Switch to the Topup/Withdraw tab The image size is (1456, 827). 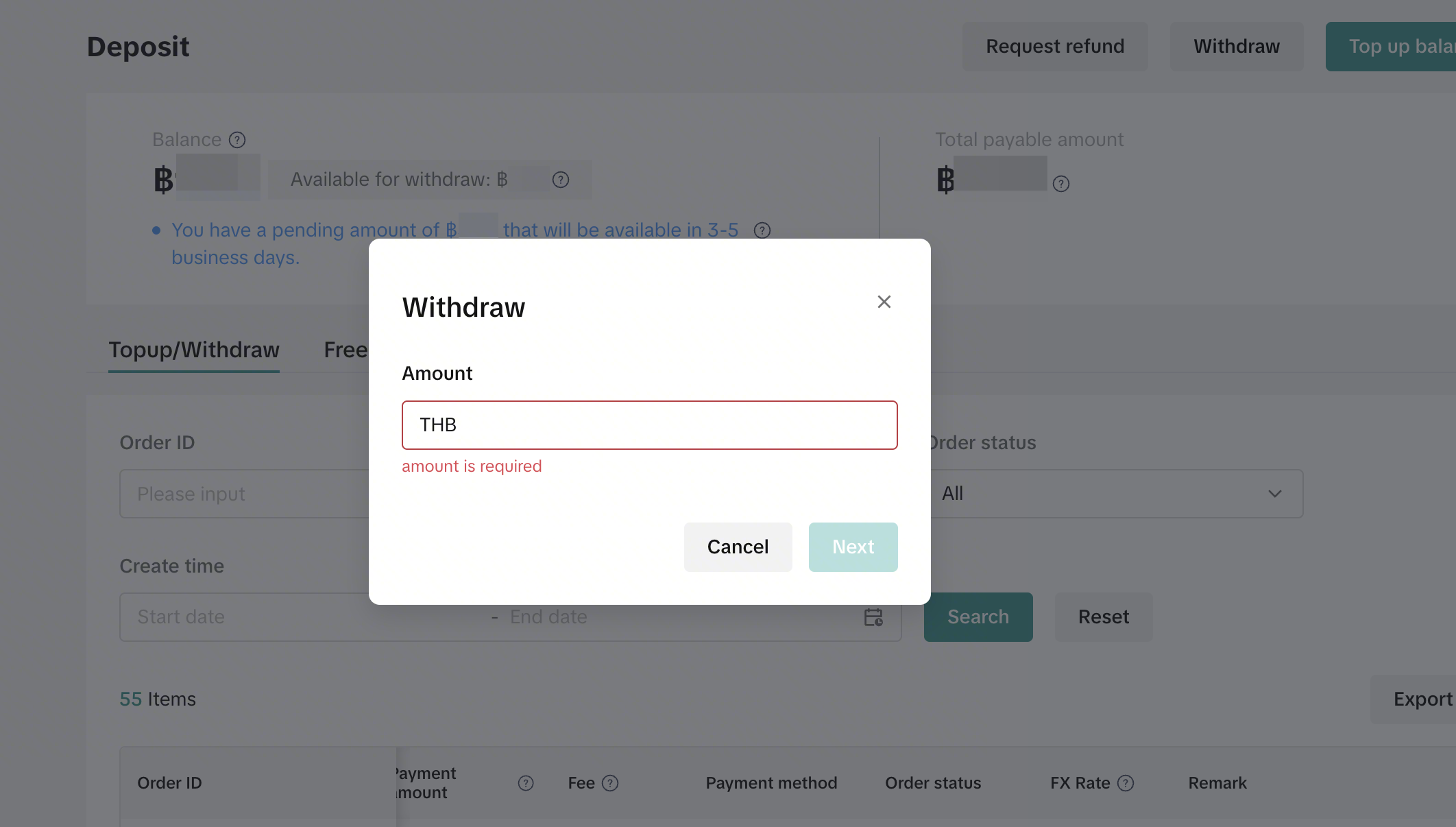(x=194, y=350)
